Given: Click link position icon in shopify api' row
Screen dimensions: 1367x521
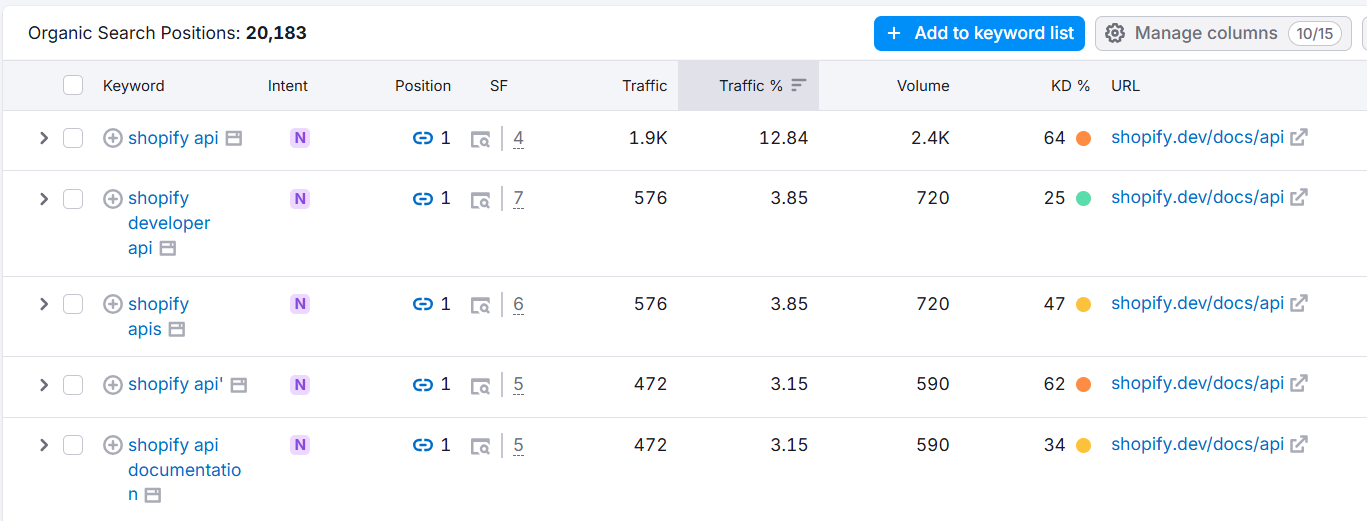Looking at the screenshot, I should point(423,385).
